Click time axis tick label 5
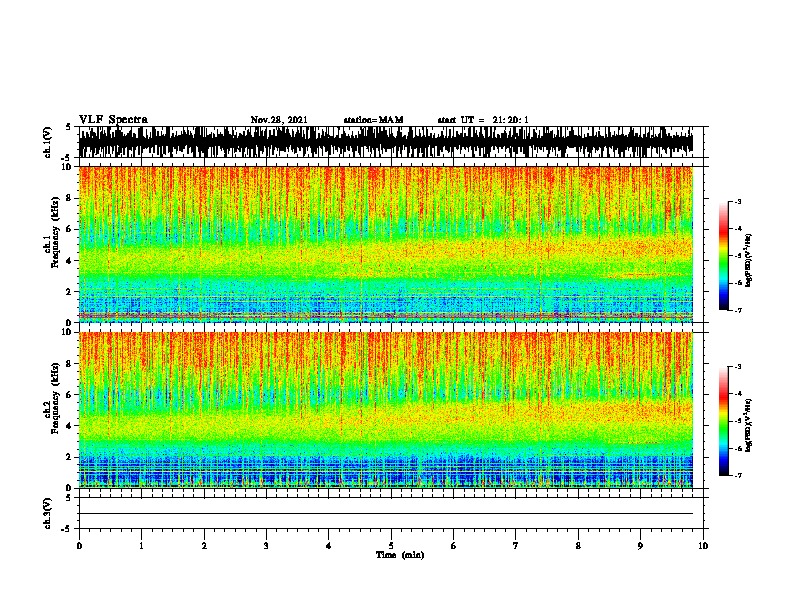This screenshot has width=792, height=612. (391, 546)
